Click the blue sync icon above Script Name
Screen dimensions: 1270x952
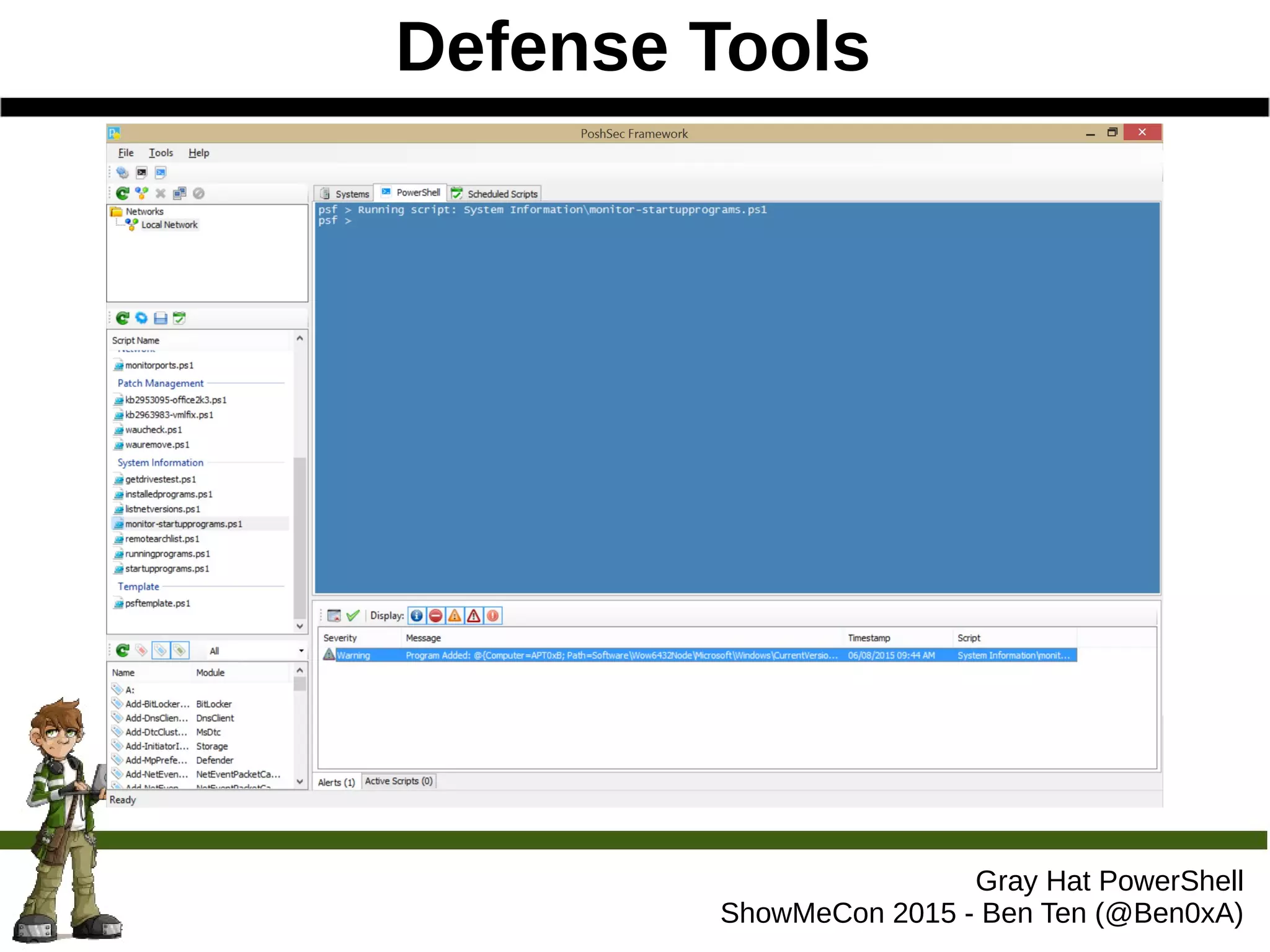point(141,318)
